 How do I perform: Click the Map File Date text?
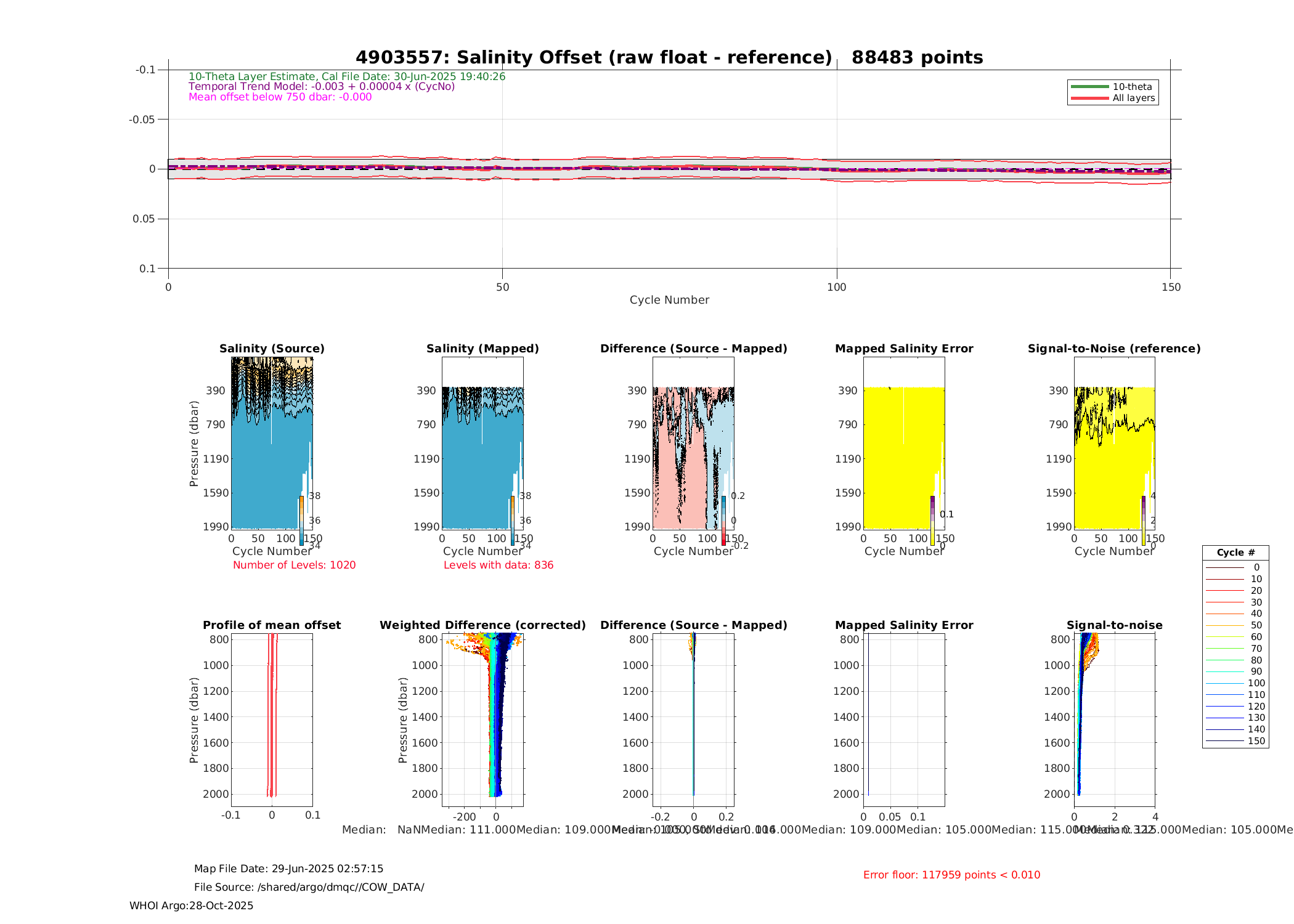[288, 869]
